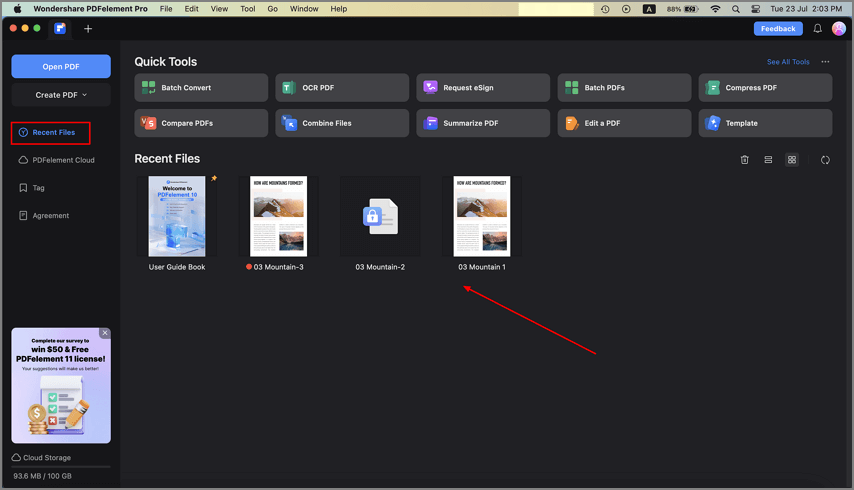Open the 03 Mountain 1 thumbnail
Image resolution: width=854 pixels, height=490 pixels.
coord(482,216)
